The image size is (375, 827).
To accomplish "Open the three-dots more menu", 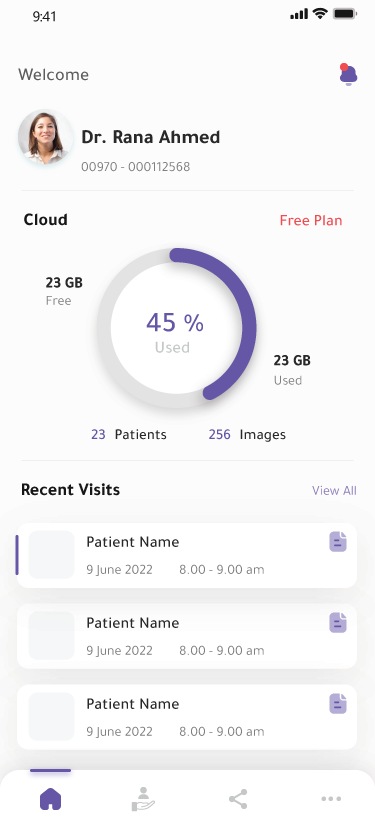I will click(331, 799).
